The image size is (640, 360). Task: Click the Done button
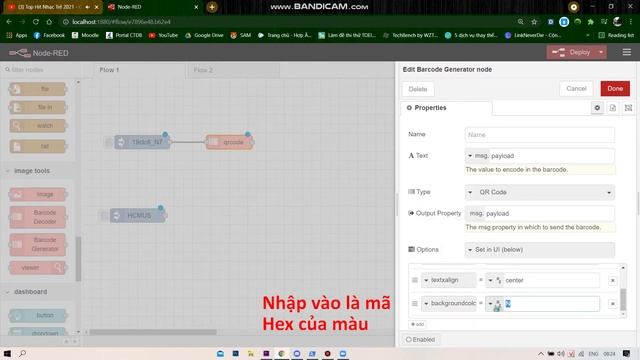pos(615,89)
